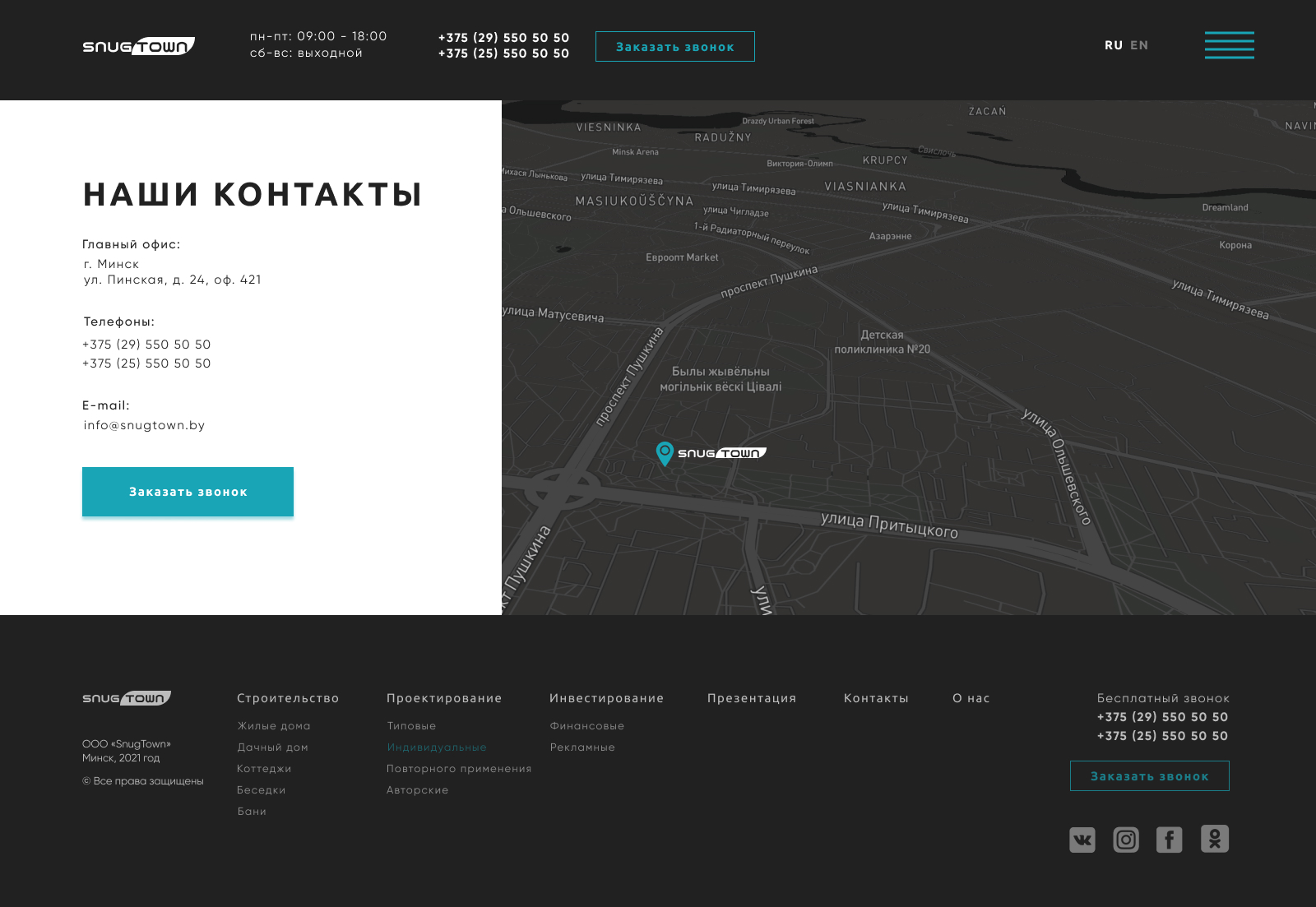The width and height of the screenshot is (1316, 907).
Task: Click the SnugTown pin marker on the map
Action: (x=666, y=453)
